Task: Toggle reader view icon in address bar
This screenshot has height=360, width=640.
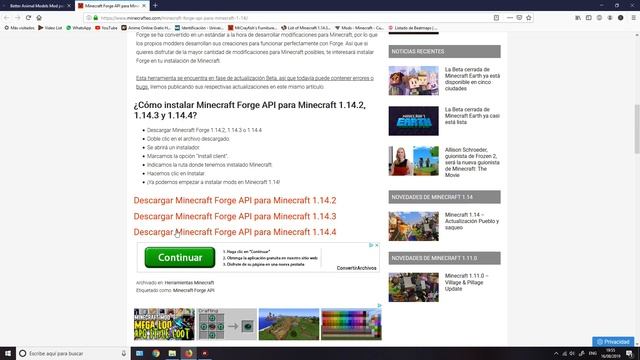Action: (x=496, y=18)
